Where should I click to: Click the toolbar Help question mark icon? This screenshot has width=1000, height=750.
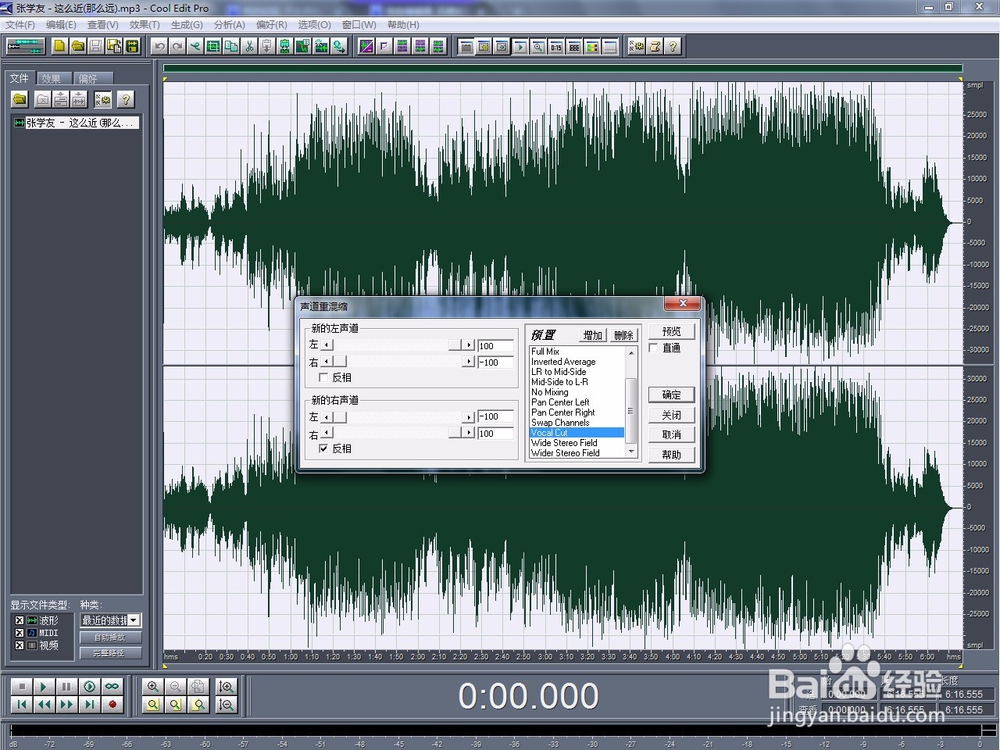point(672,46)
